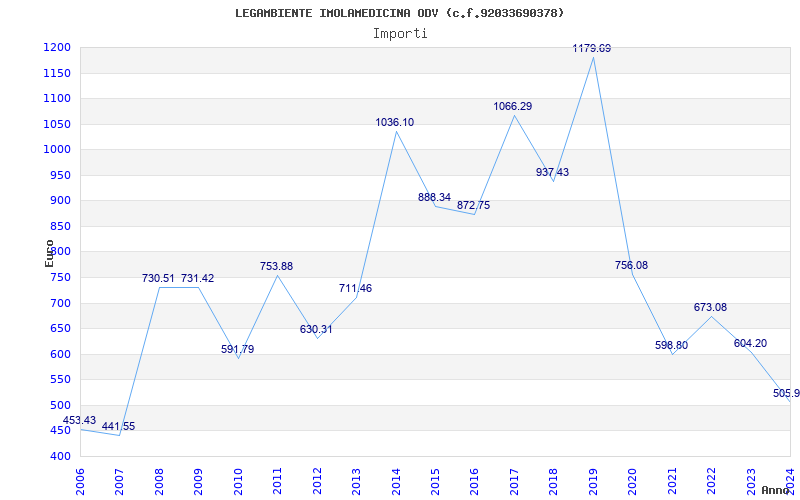
Task: Click the data label 1179.69
Action: pos(591,48)
